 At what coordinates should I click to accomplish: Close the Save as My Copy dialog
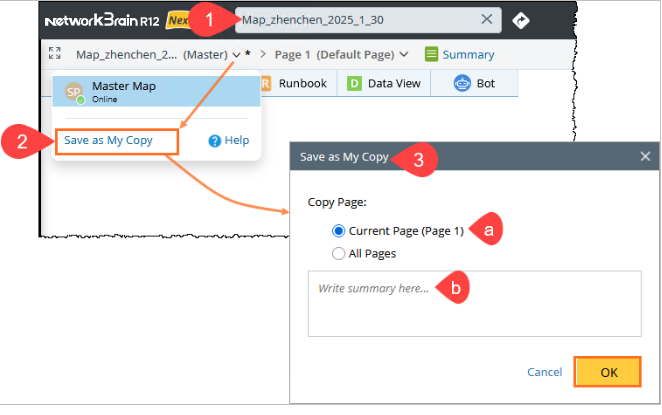(645, 156)
